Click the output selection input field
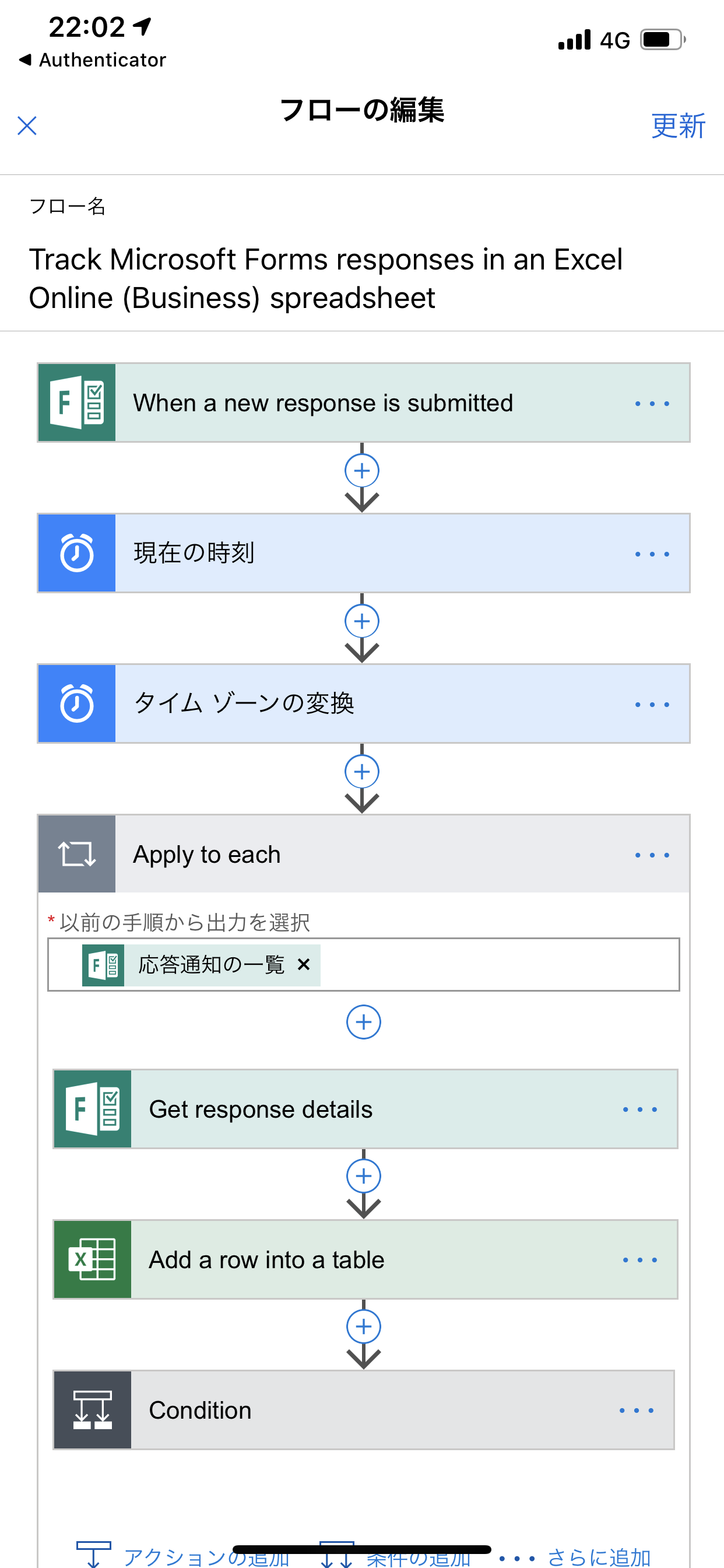Screen dimensions: 724x1568 [363, 964]
